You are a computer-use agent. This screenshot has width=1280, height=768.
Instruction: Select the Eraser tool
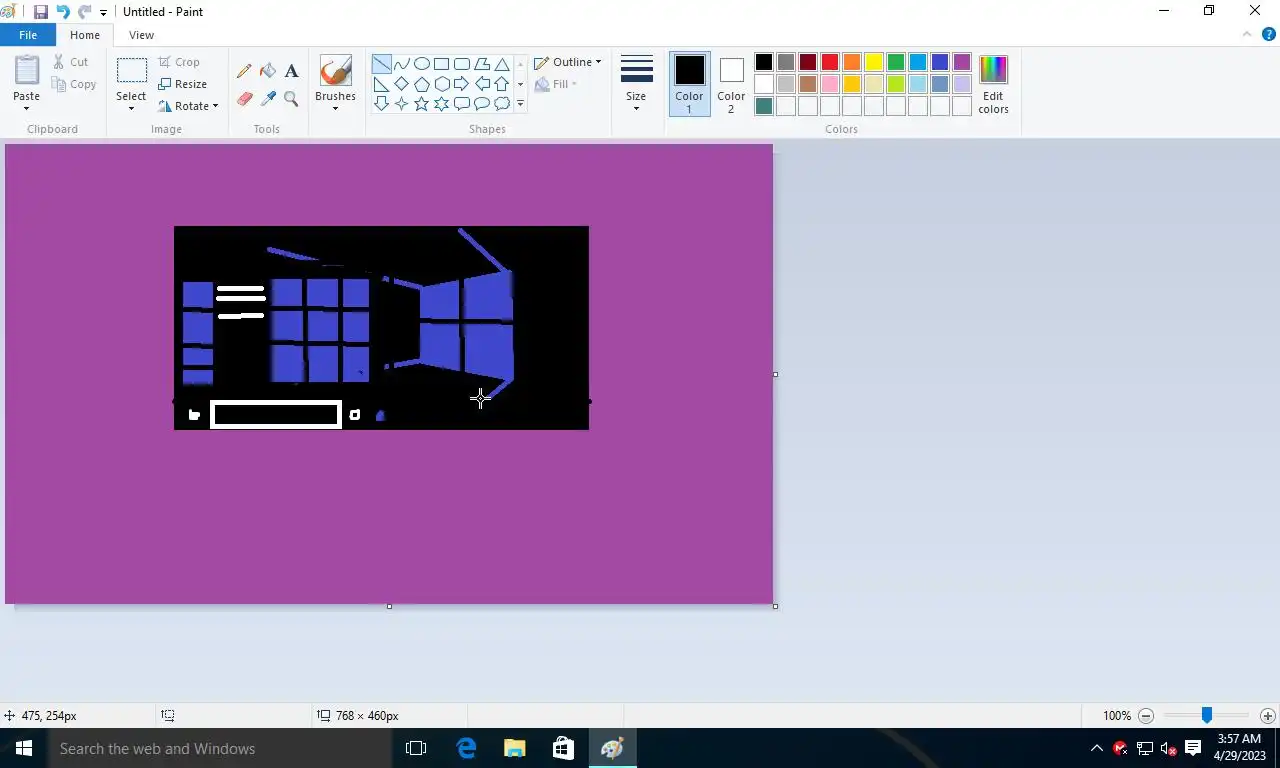244,99
